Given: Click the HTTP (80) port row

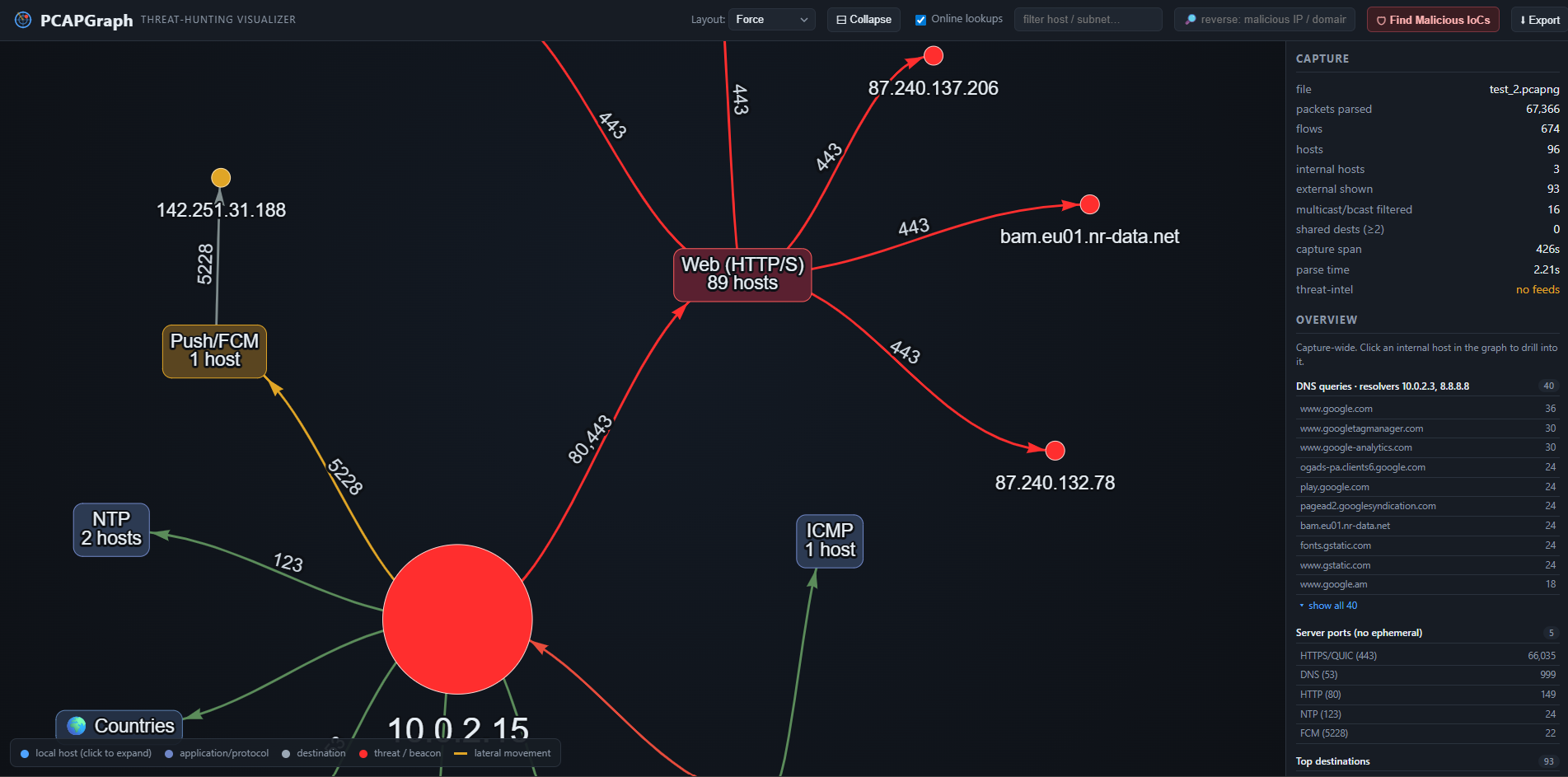Looking at the screenshot, I should point(1428,695).
